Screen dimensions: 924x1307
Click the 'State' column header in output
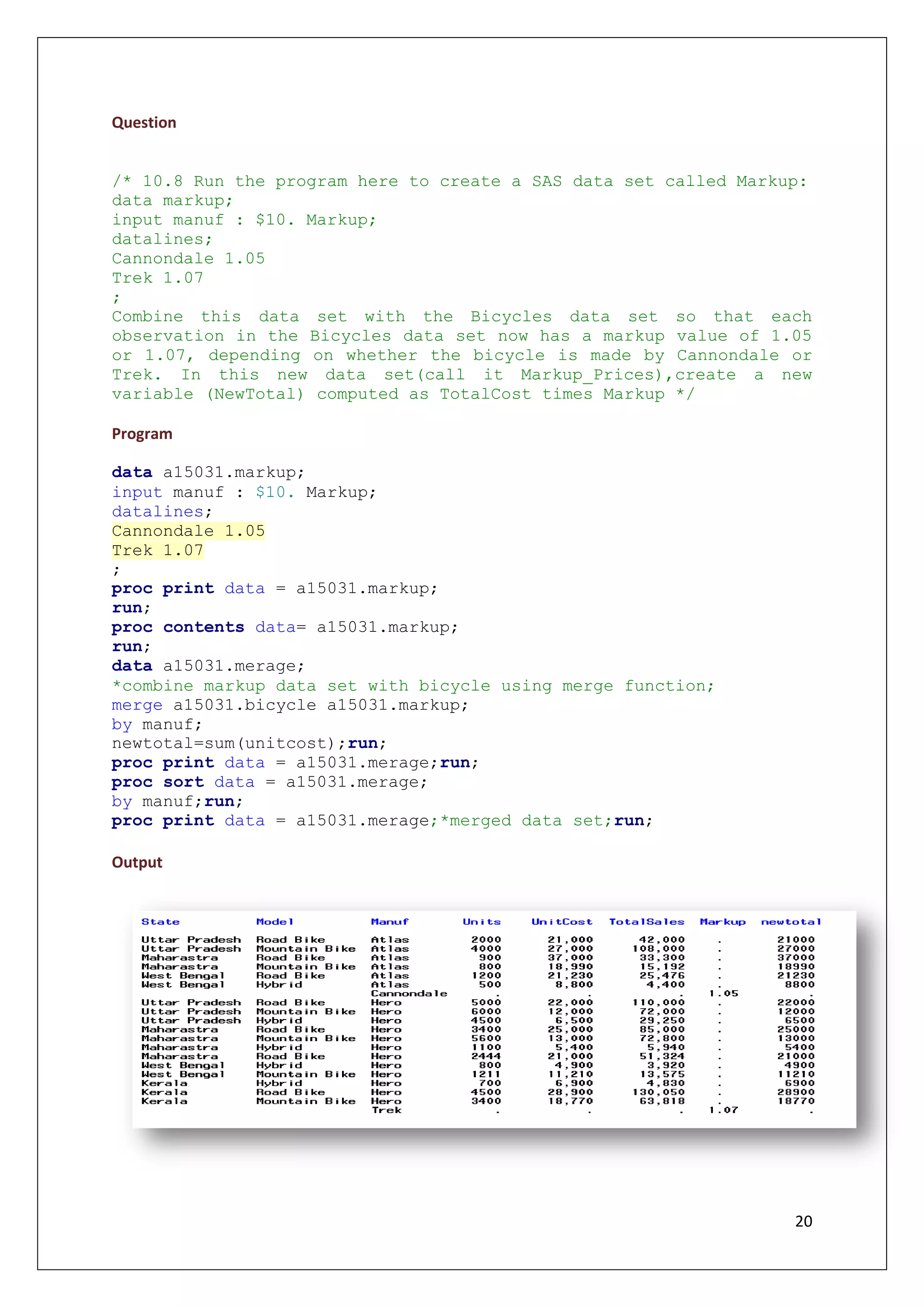161,922
